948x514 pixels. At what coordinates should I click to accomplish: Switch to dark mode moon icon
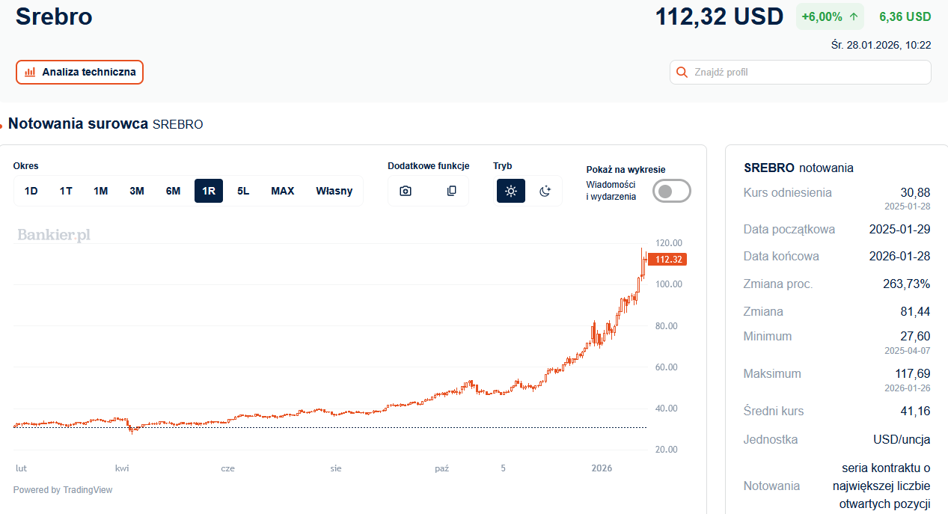point(545,191)
